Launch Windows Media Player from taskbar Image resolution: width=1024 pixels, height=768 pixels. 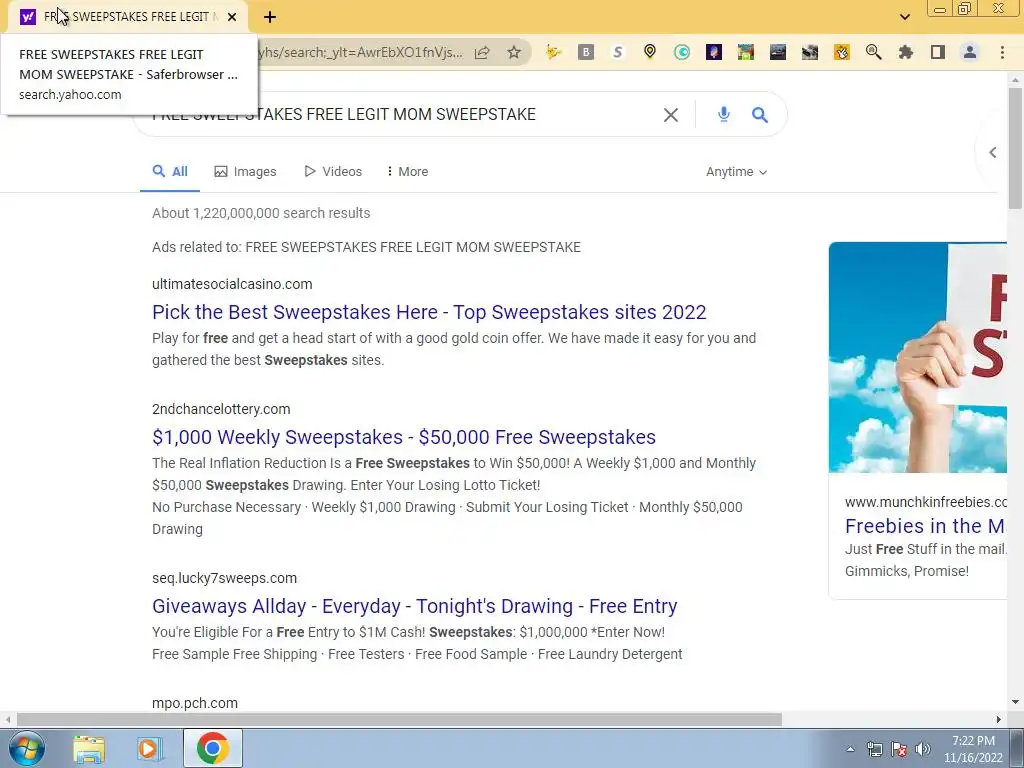click(x=149, y=748)
